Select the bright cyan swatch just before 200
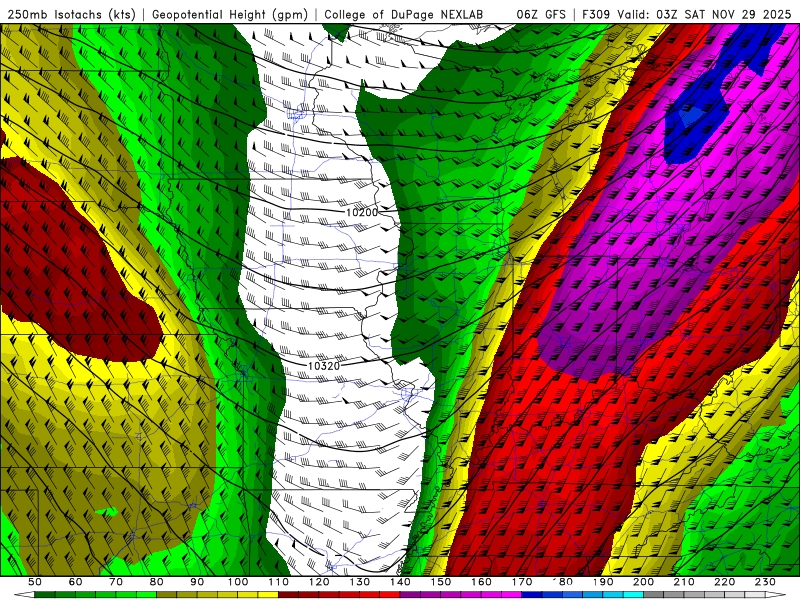Image resolution: width=800 pixels, height=600 pixels. (x=633, y=594)
